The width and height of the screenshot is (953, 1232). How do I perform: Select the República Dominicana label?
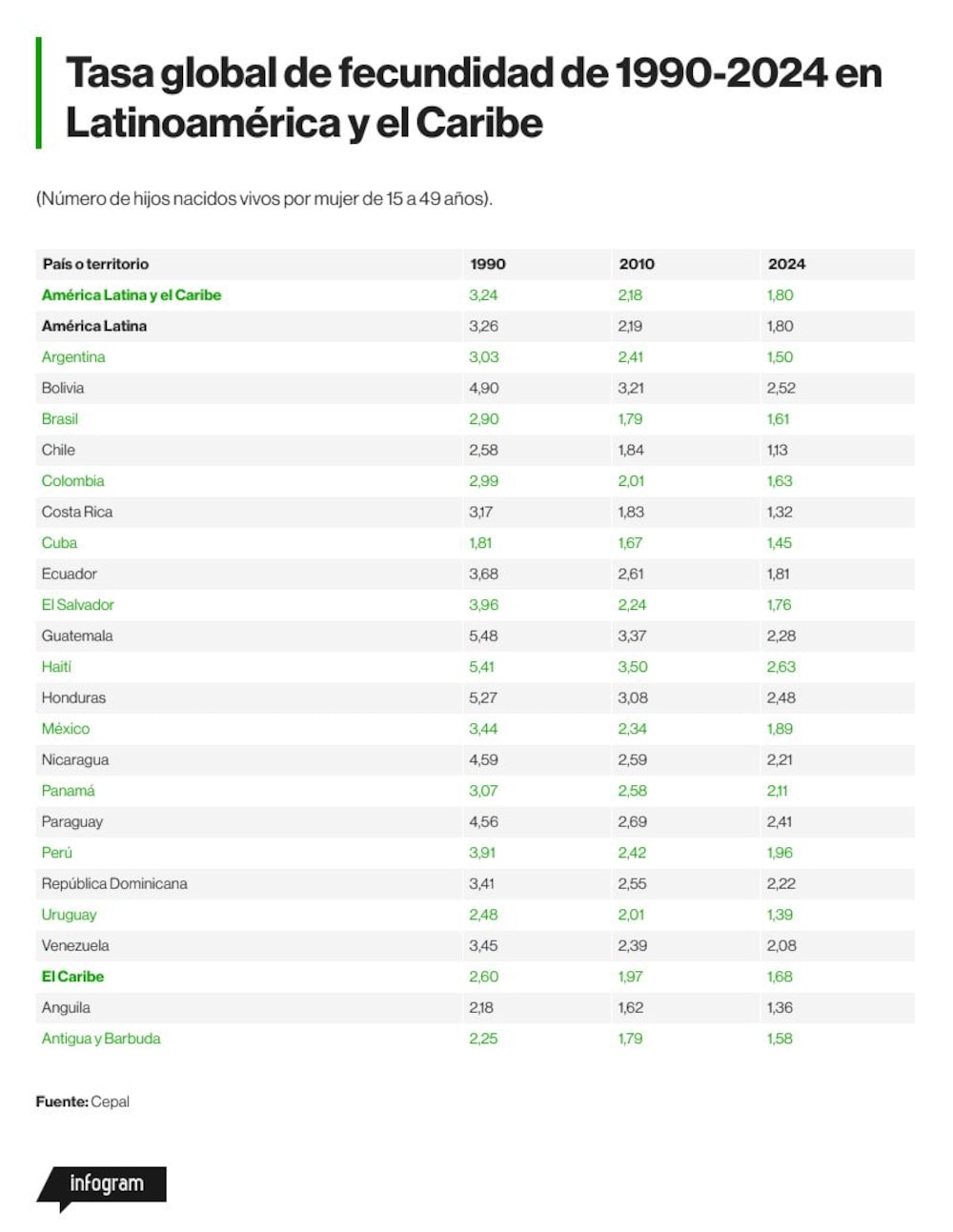114,883
